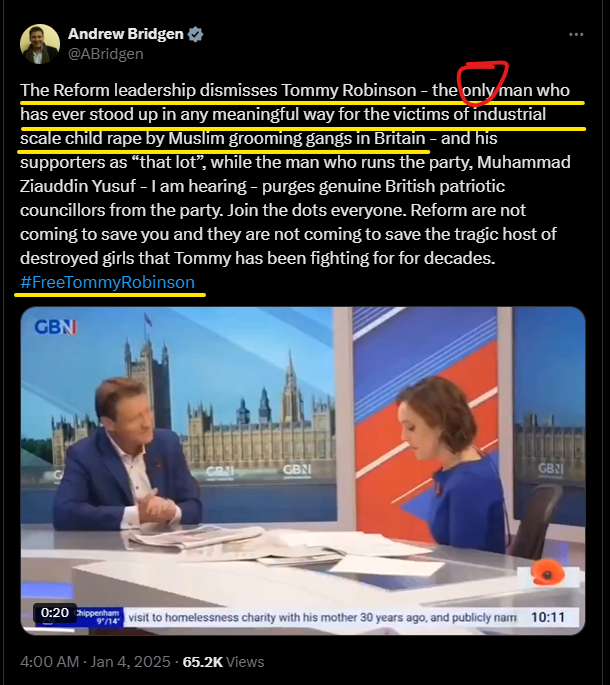
Task: Click the tweet text mentioning Muhammad Ziauddin Yusuf
Action: click(295, 174)
